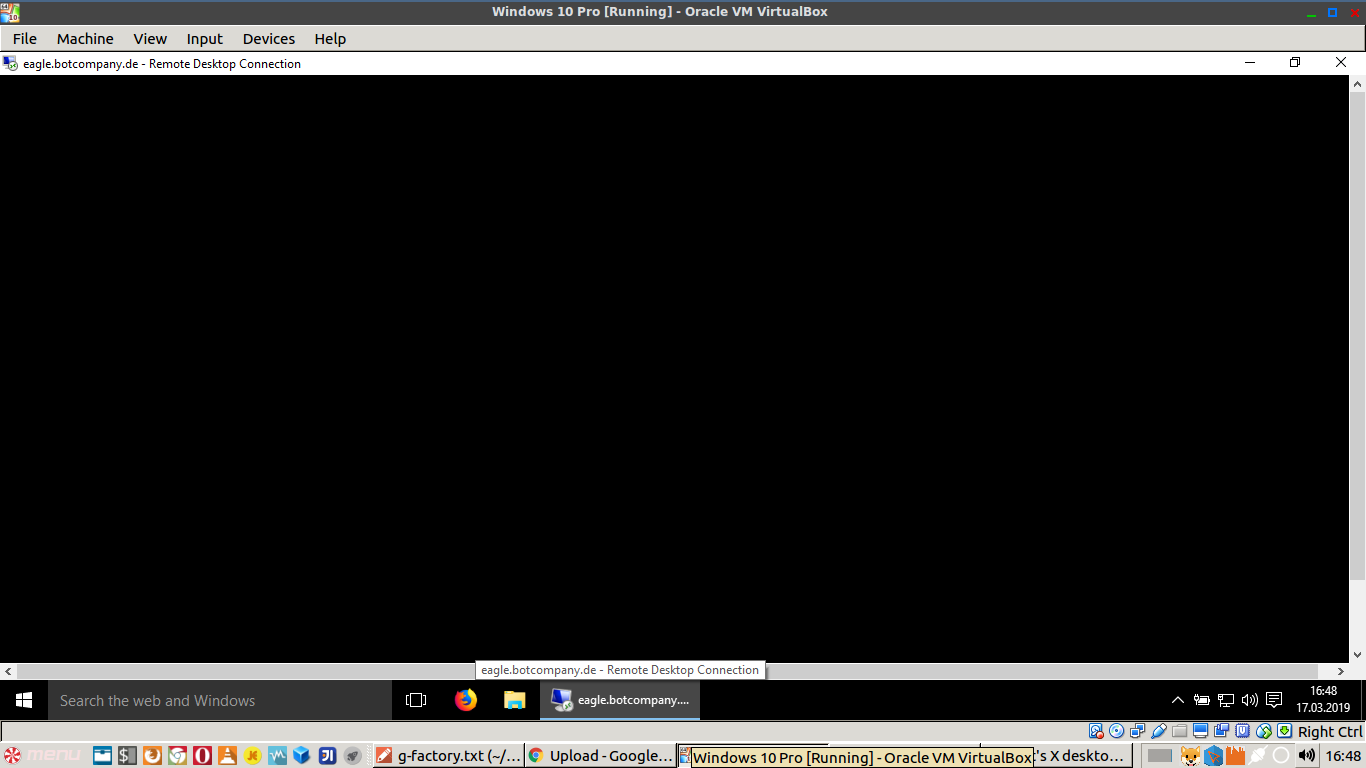Click the VirtualBox USB devices status icon
Image resolution: width=1366 pixels, height=768 pixels.
click(1159, 731)
